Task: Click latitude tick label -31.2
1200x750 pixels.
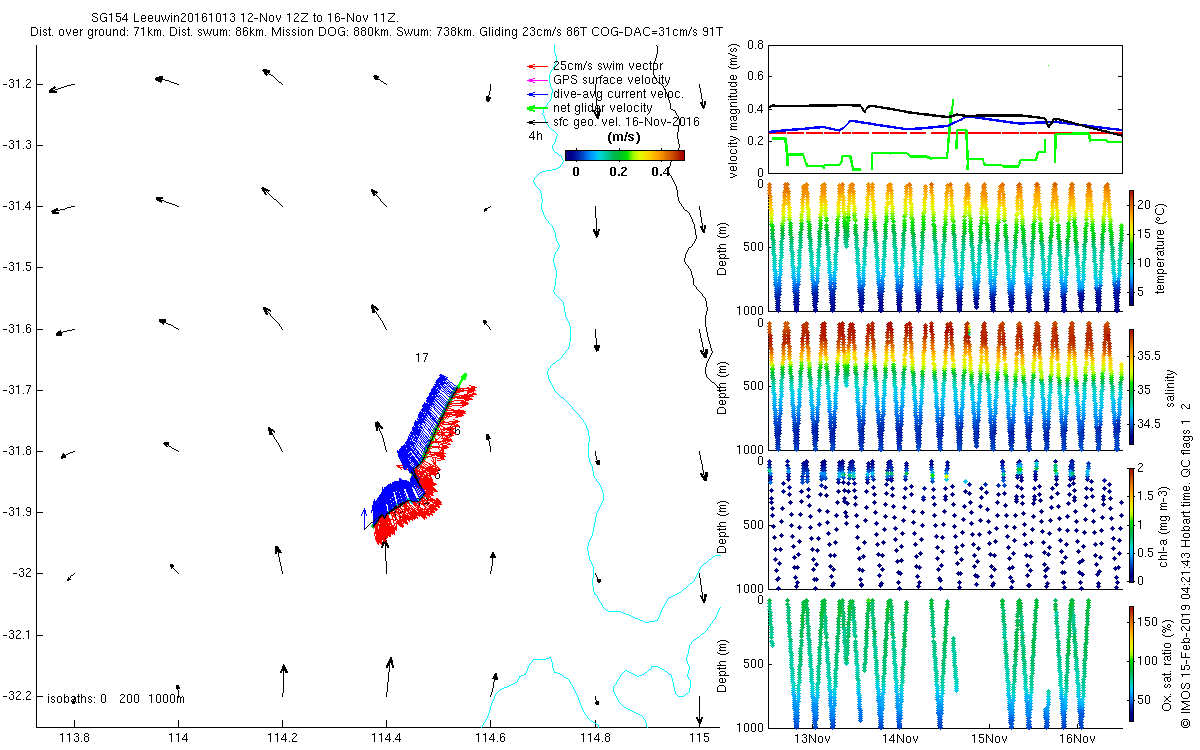Action: 17,84
